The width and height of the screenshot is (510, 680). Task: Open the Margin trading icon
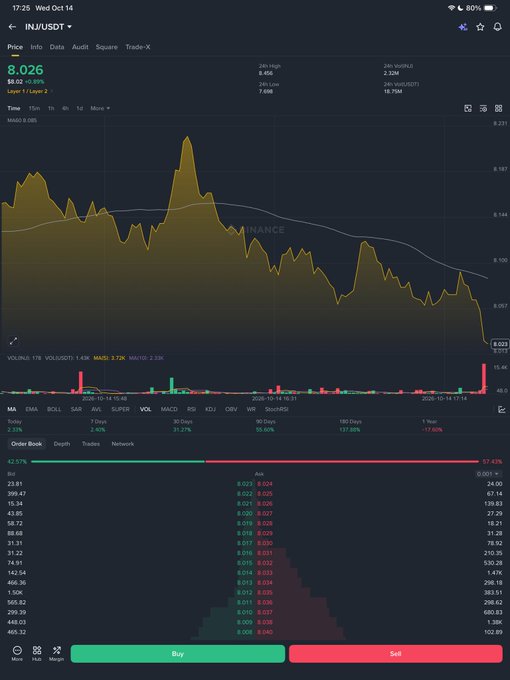[56, 653]
